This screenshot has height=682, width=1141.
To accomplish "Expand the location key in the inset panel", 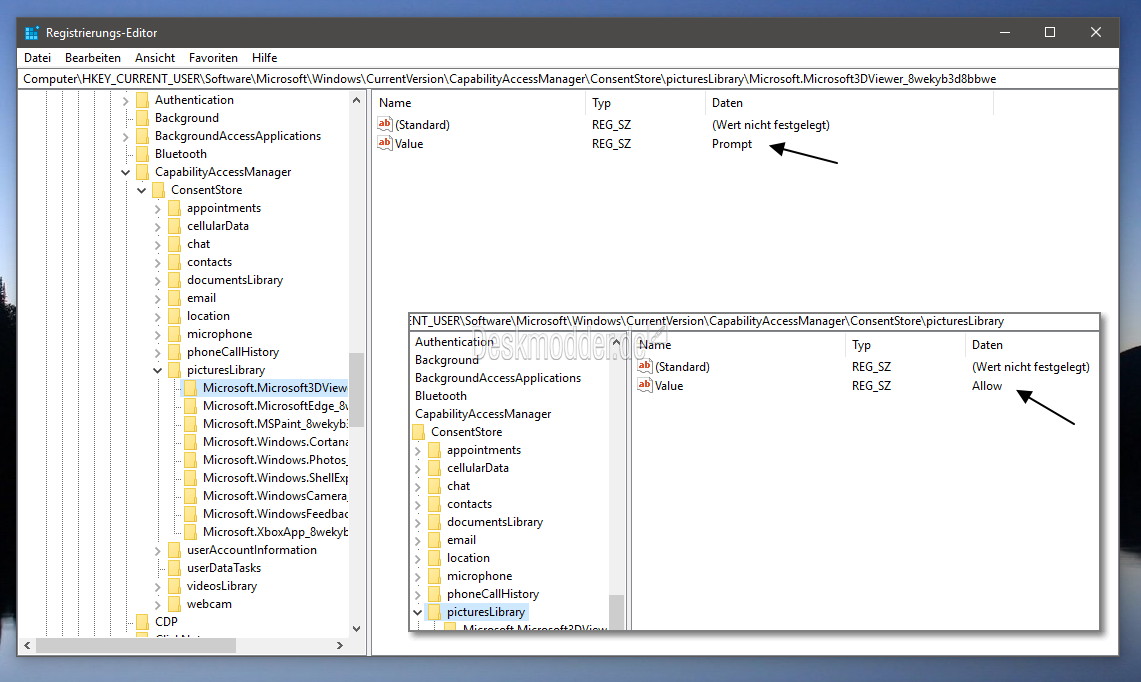I will (418, 559).
